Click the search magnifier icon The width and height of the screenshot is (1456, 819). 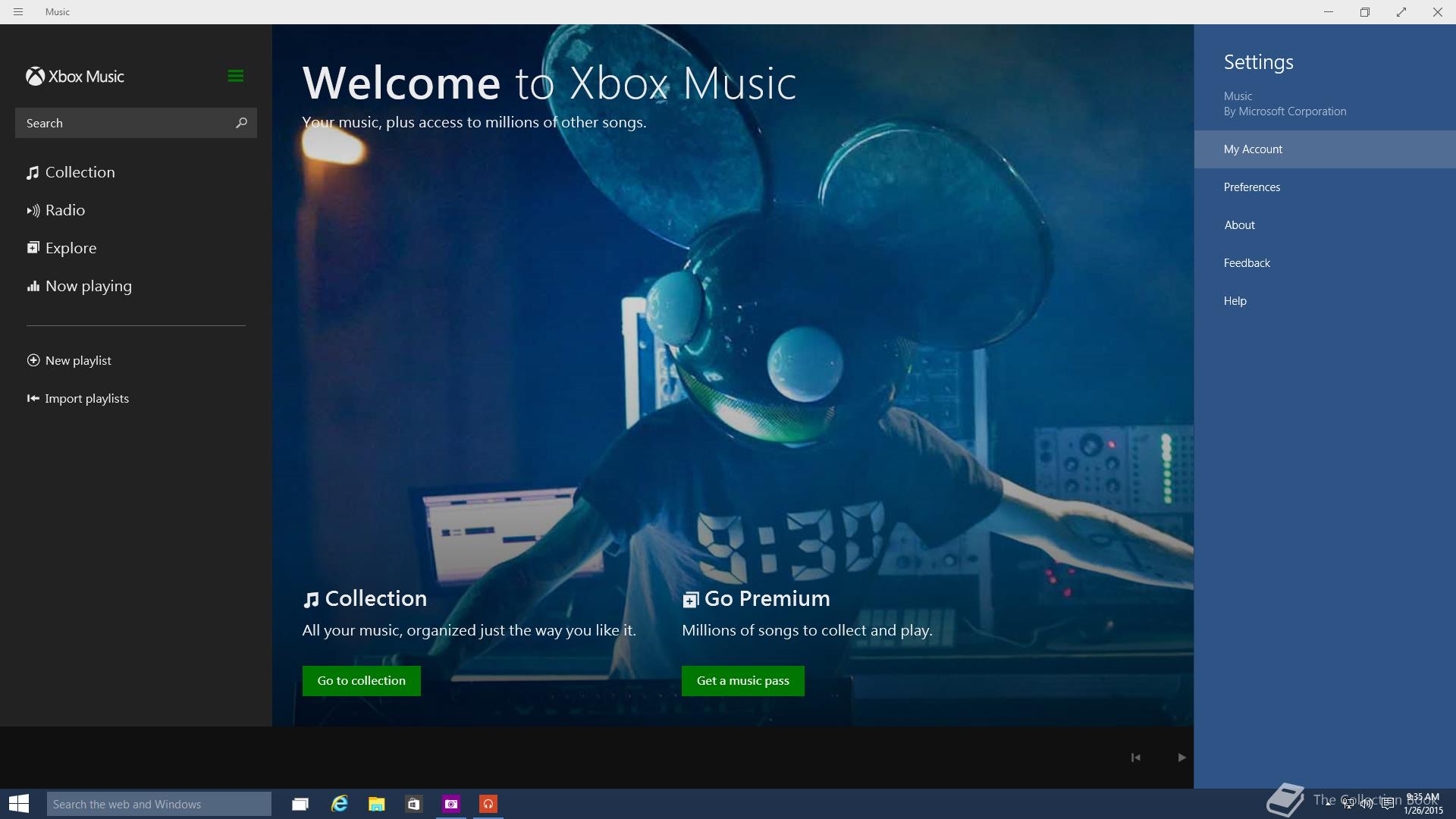241,123
